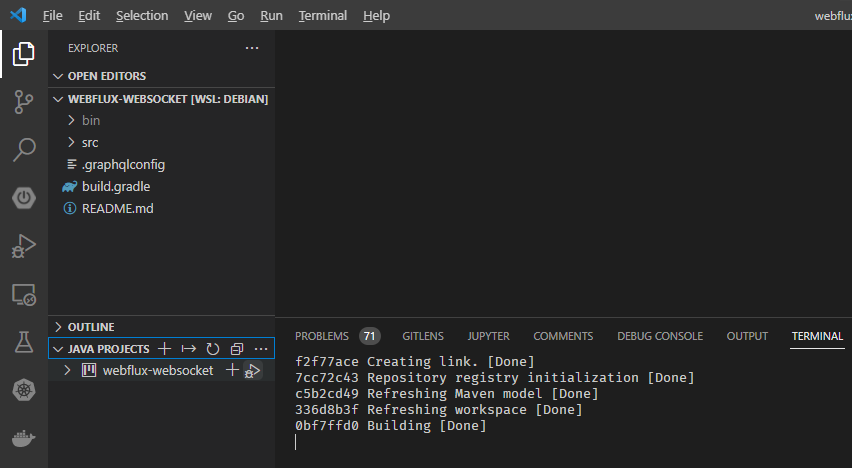The width and height of the screenshot is (852, 468).
Task: Open the Run menu
Action: coord(271,16)
